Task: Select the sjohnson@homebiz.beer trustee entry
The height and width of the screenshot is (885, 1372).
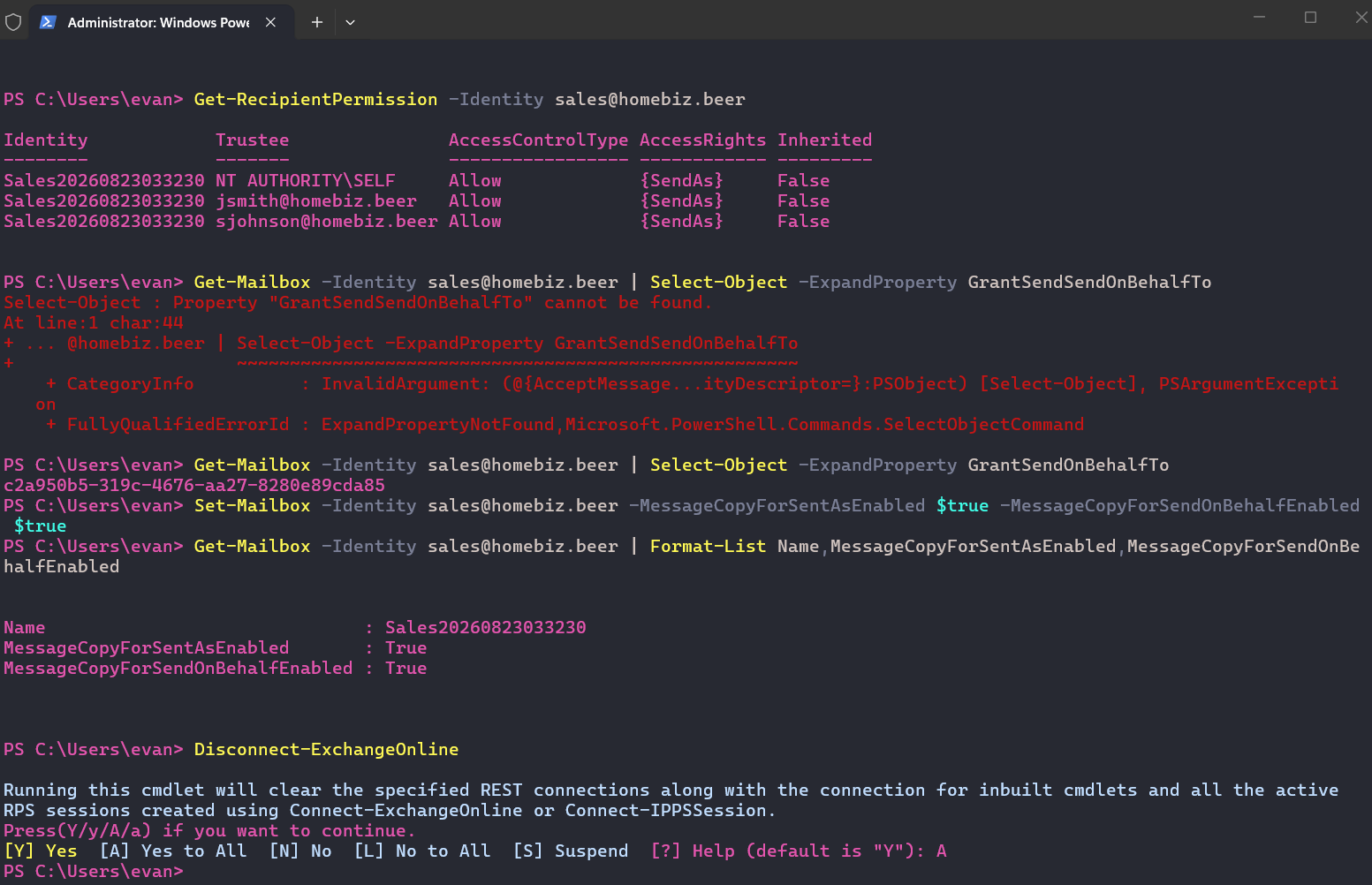Action: tap(327, 222)
